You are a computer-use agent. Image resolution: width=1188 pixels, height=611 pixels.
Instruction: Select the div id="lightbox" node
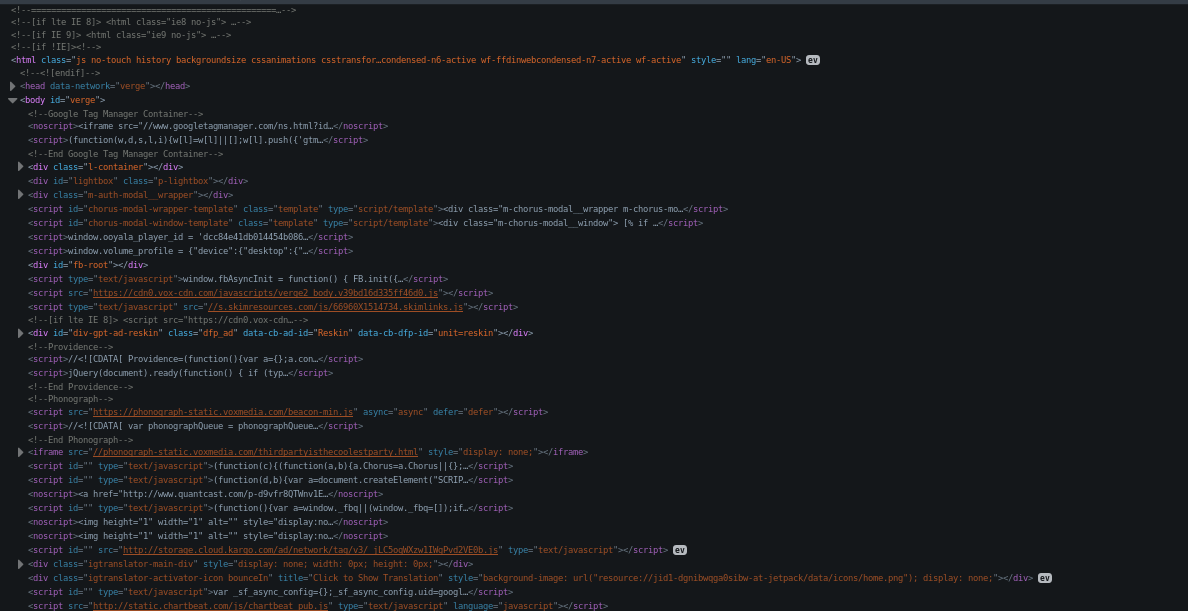click(x=138, y=181)
